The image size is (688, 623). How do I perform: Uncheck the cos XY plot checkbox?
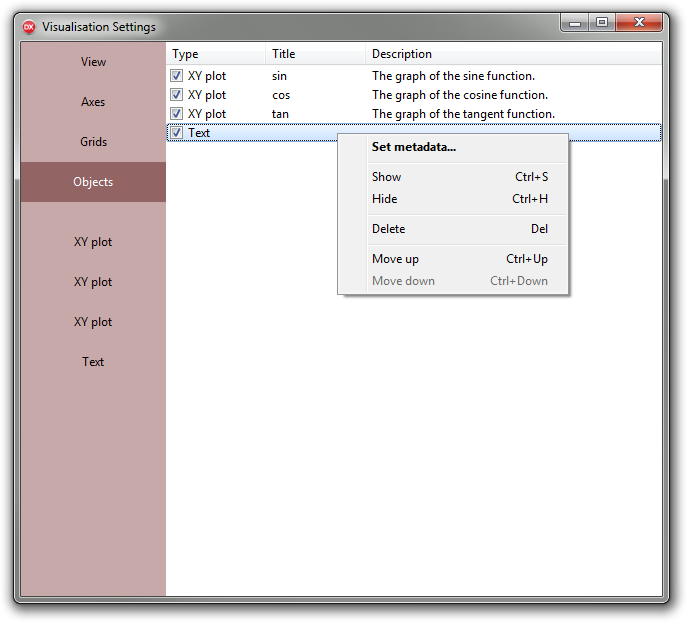click(176, 95)
